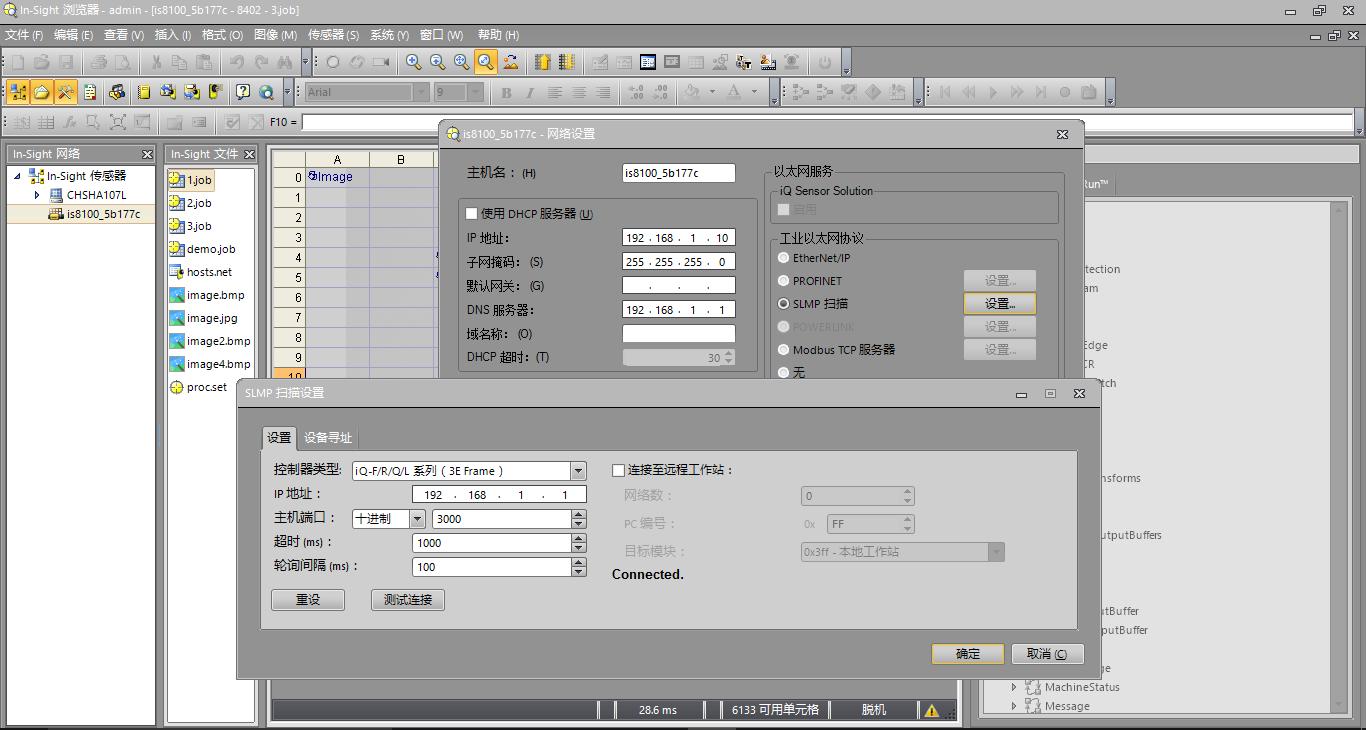The height and width of the screenshot is (730, 1366).
Task: Enable the 使用 DHCP 服务器 checkbox
Action: coord(472,214)
